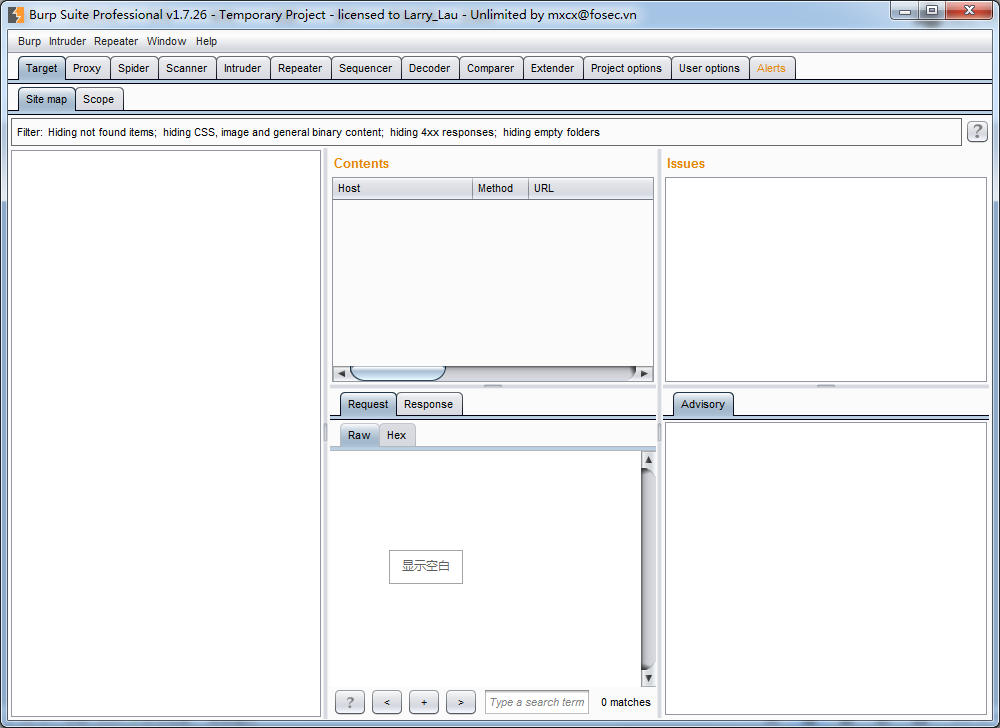
Task: Click the left arrow of Contents scrollbar
Action: [x=341, y=374]
